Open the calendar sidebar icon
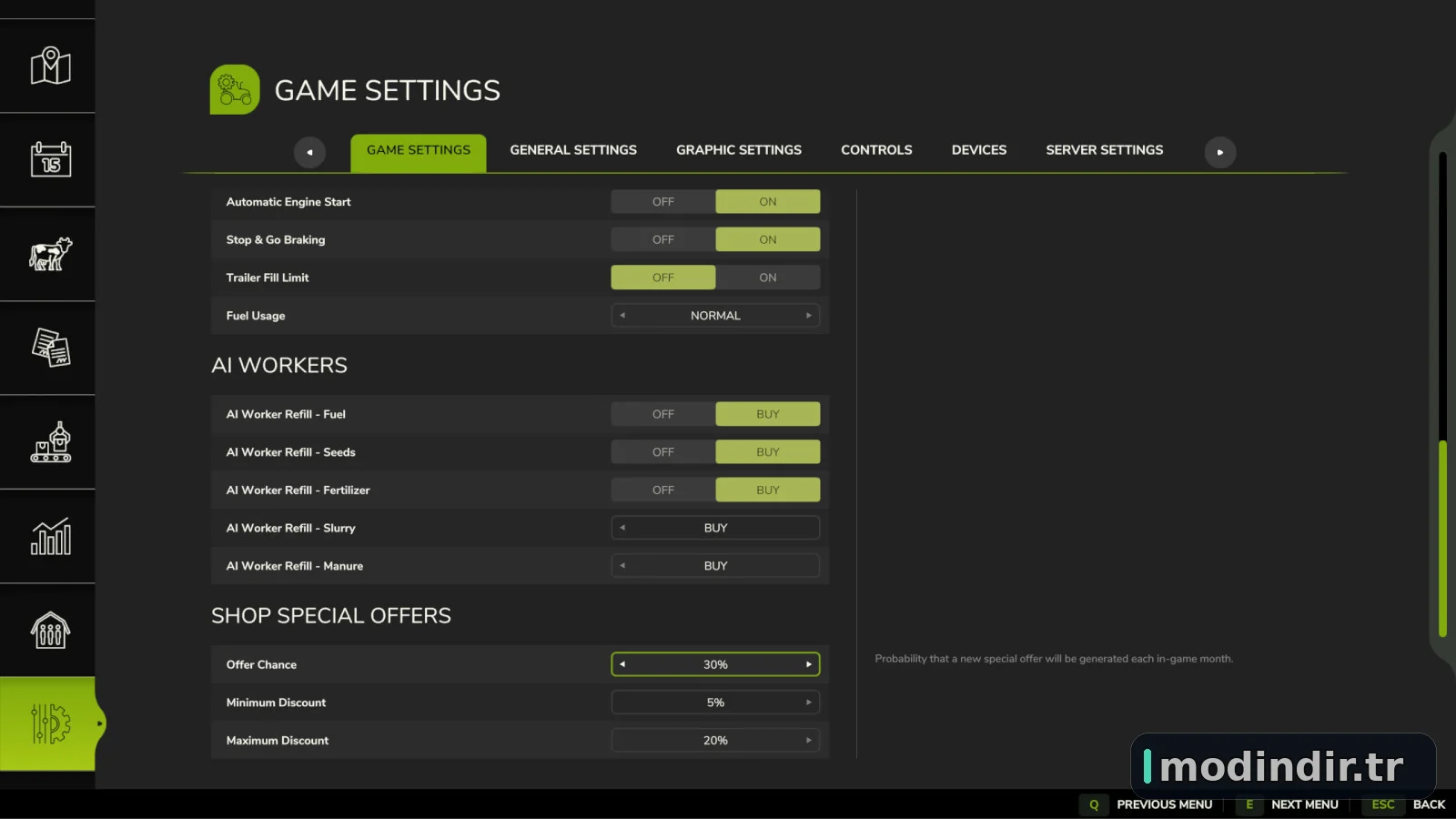 click(x=50, y=159)
